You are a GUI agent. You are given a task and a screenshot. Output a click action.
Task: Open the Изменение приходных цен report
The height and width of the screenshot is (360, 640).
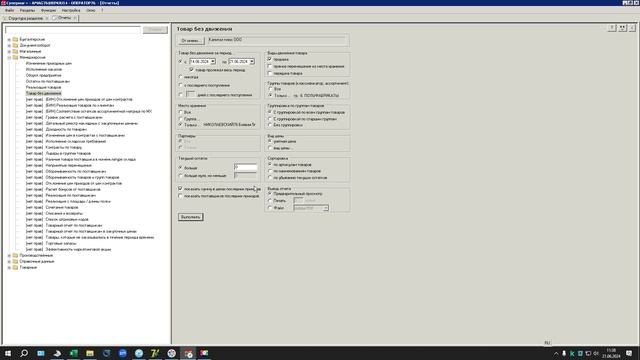(x=49, y=64)
